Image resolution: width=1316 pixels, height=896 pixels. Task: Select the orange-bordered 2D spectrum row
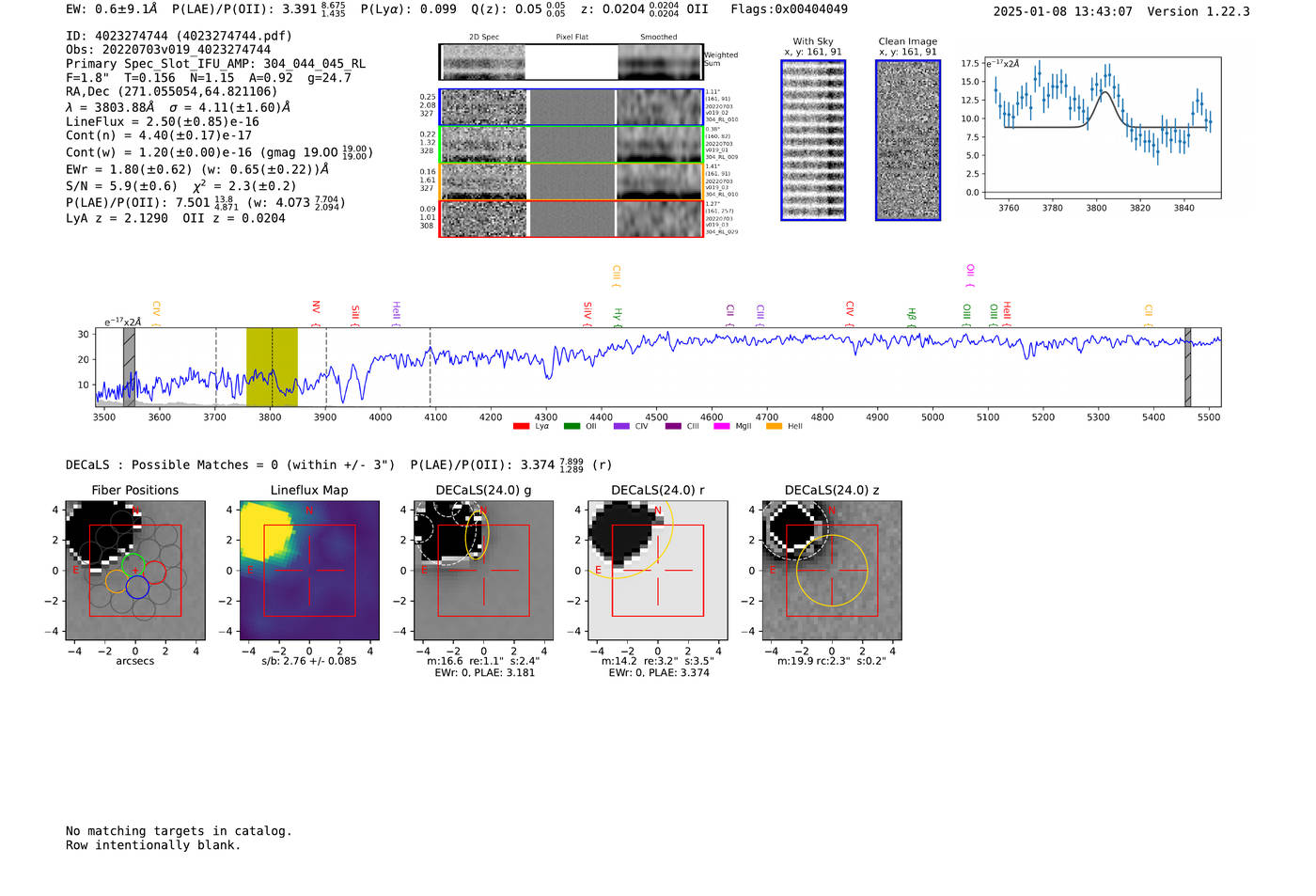tap(572, 181)
